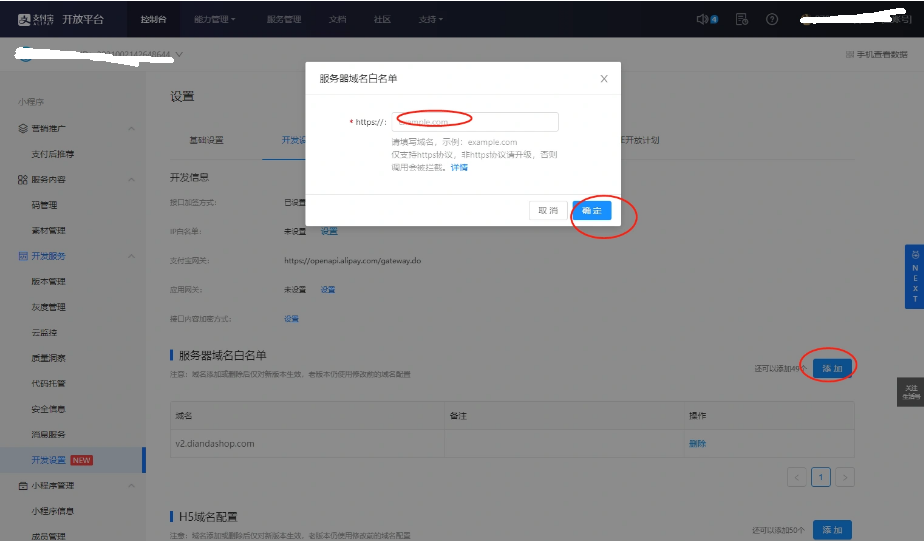This screenshot has width=924, height=541.
Task: Click the 开发服务 sidebar icon
Action: [23, 256]
